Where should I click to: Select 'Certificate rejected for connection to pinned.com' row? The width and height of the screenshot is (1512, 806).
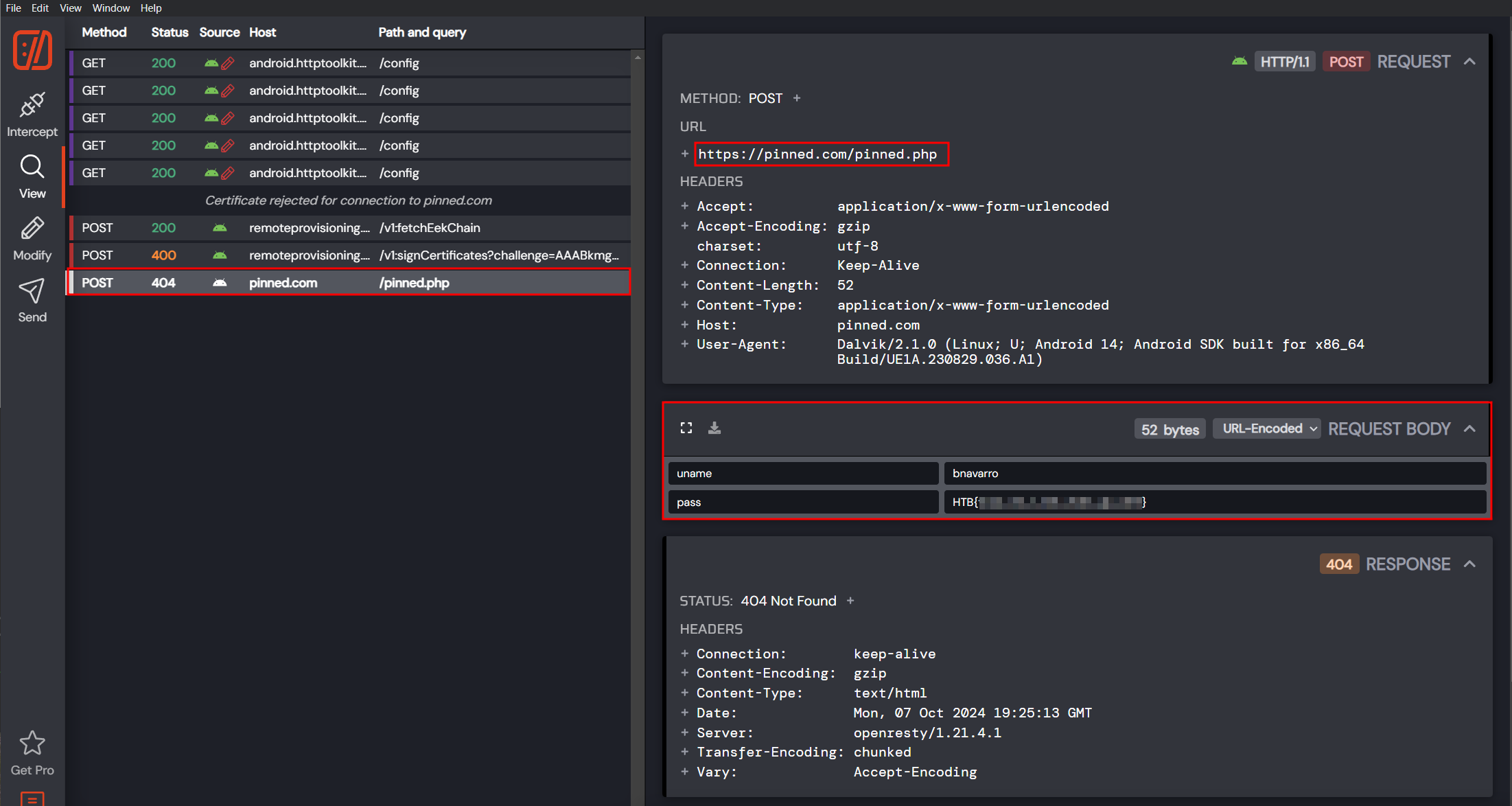coord(349,200)
